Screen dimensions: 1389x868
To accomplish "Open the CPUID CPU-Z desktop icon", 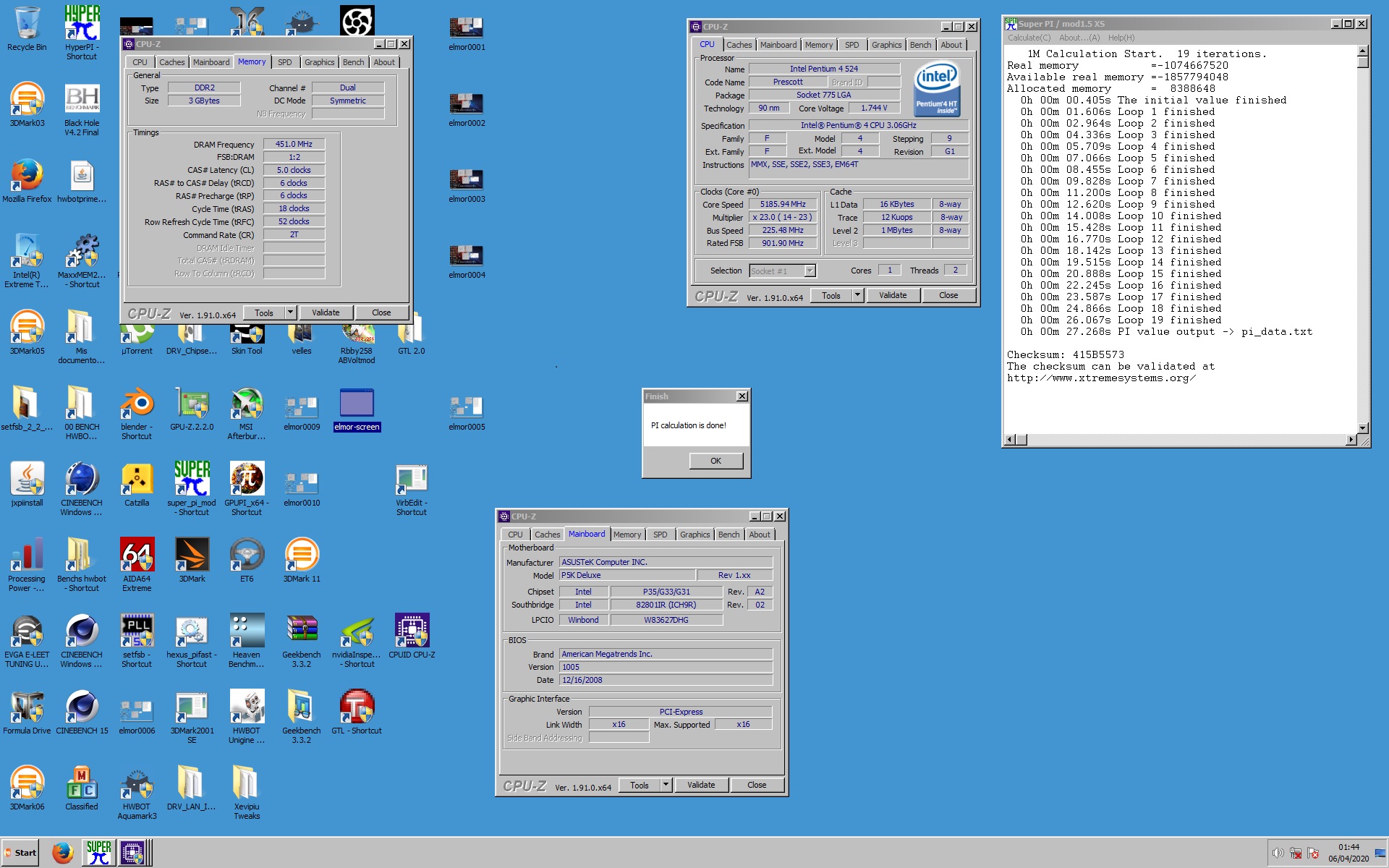I will pyautogui.click(x=412, y=637).
